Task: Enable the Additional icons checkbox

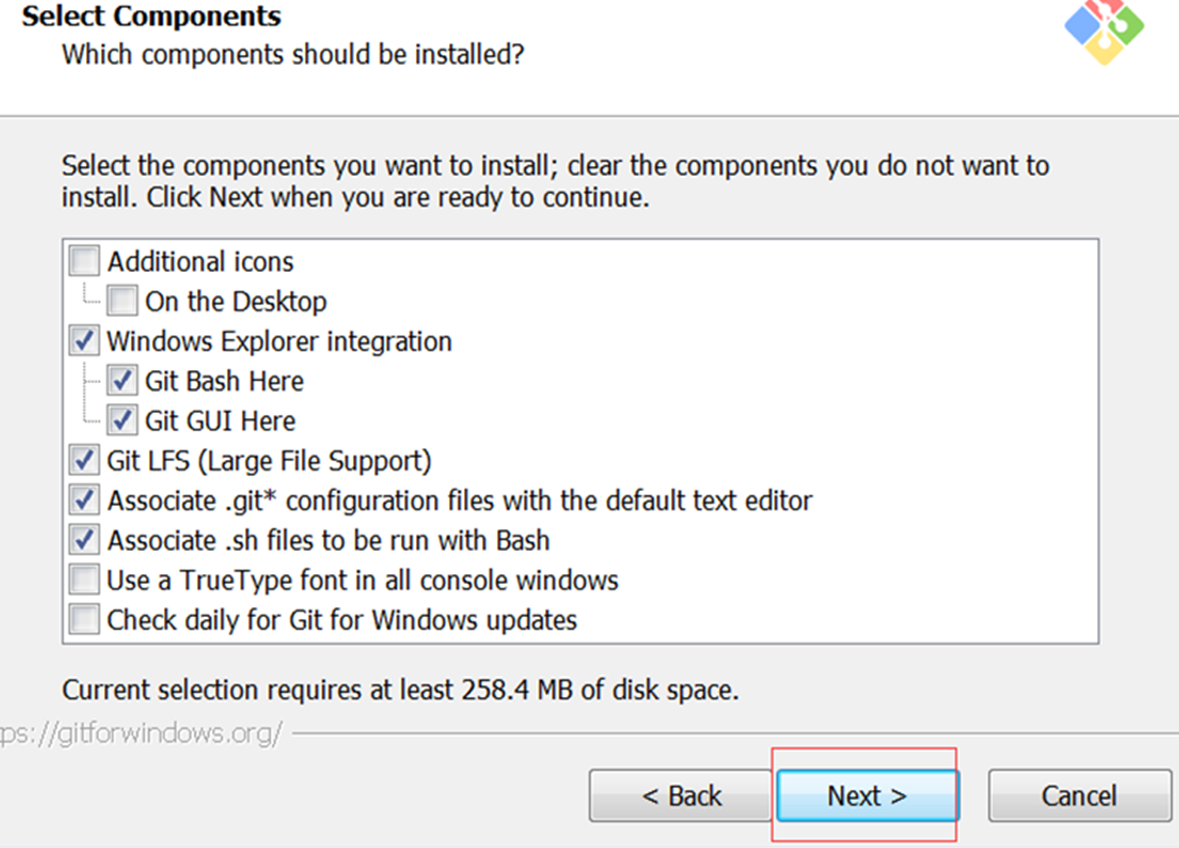Action: pos(84,260)
